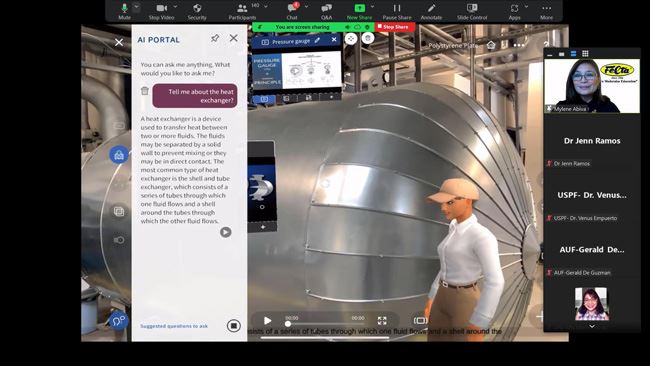The width and height of the screenshot is (650, 366).
Task: Open the Apps menu in Zoom toolbar
Action: (x=514, y=11)
